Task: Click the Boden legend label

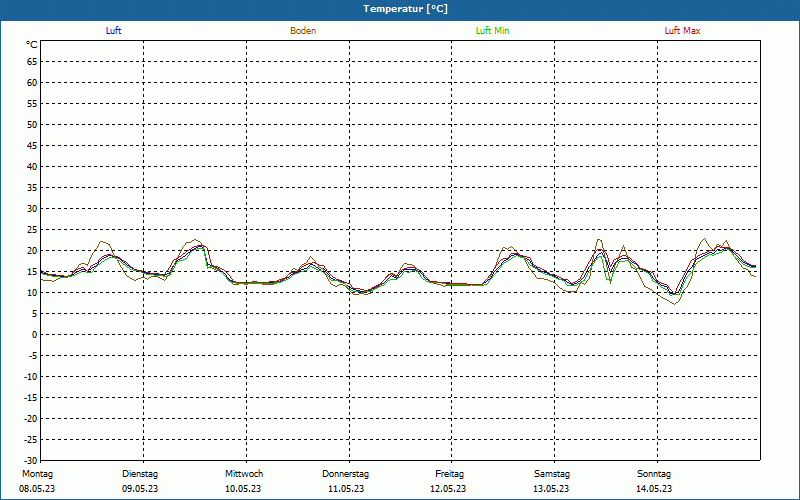Action: (x=303, y=31)
